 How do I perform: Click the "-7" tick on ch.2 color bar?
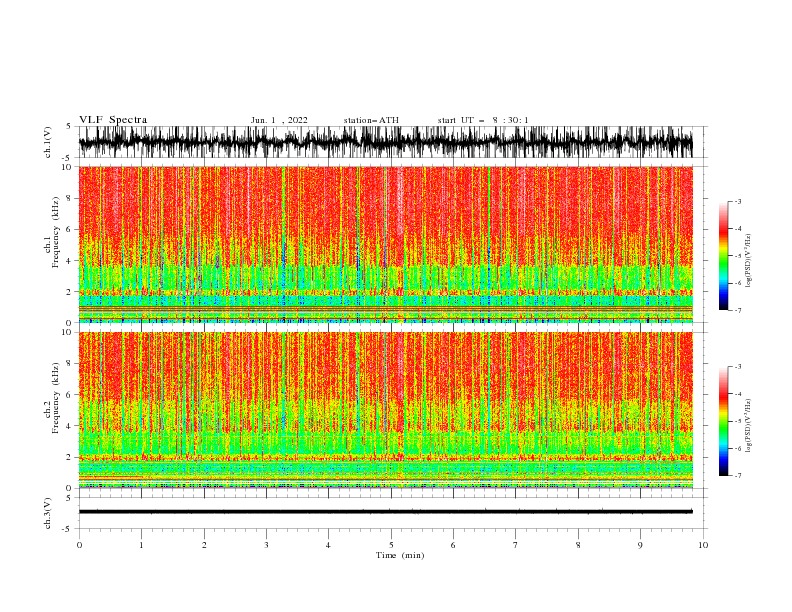(x=738, y=476)
